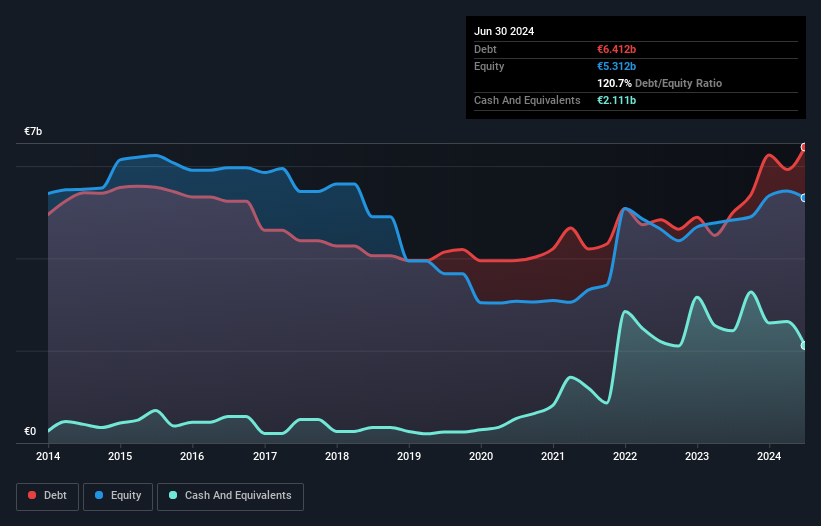The width and height of the screenshot is (821, 526).
Task: Click the €2.111b cash value
Action: (x=616, y=100)
